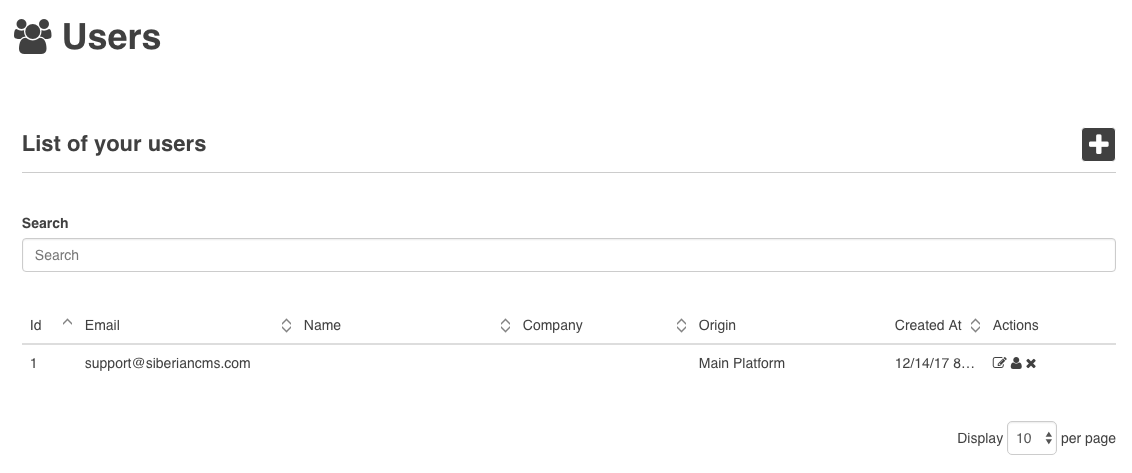Click the sort arrow next to Id
This screenshot has height=473, width=1132.
click(67, 323)
